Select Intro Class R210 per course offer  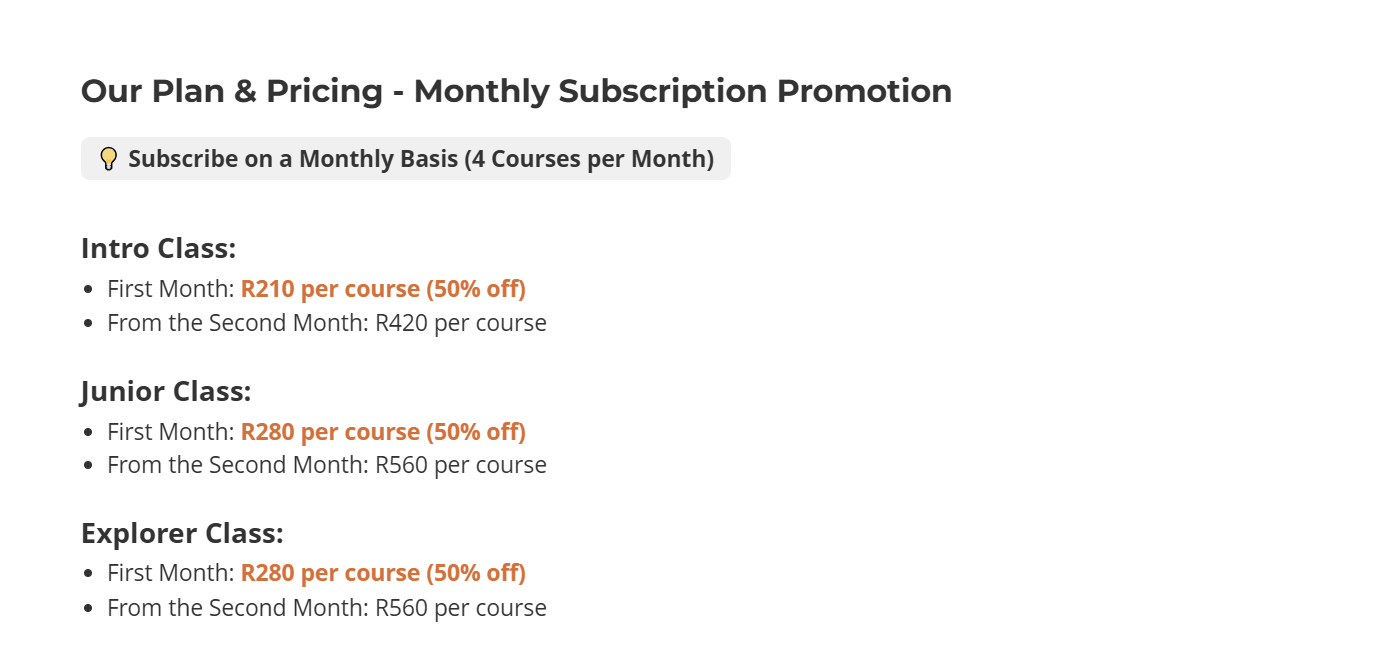click(383, 289)
